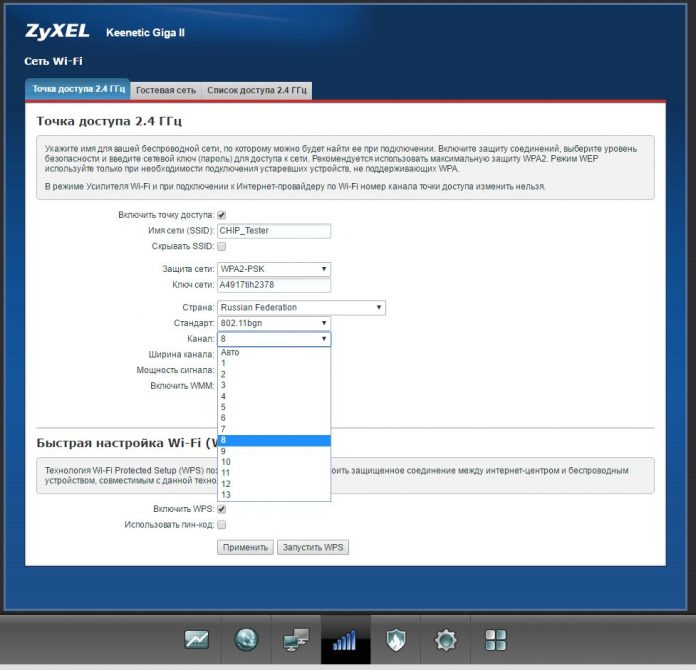Open the Internet globe icon

(246, 639)
